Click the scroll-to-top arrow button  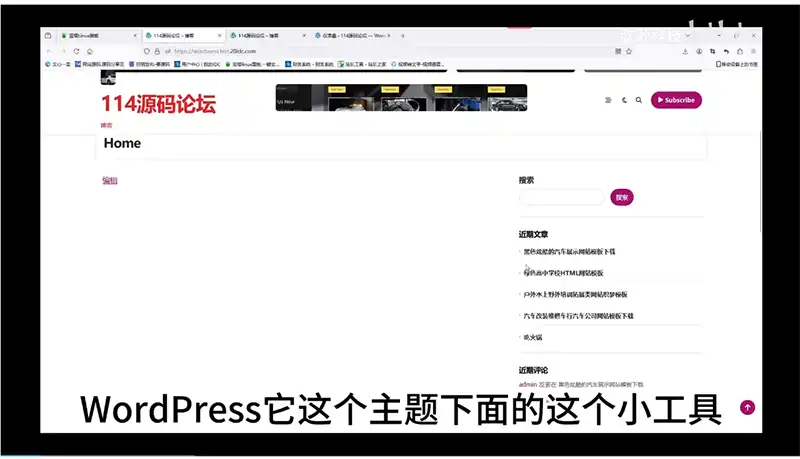[x=746, y=407]
